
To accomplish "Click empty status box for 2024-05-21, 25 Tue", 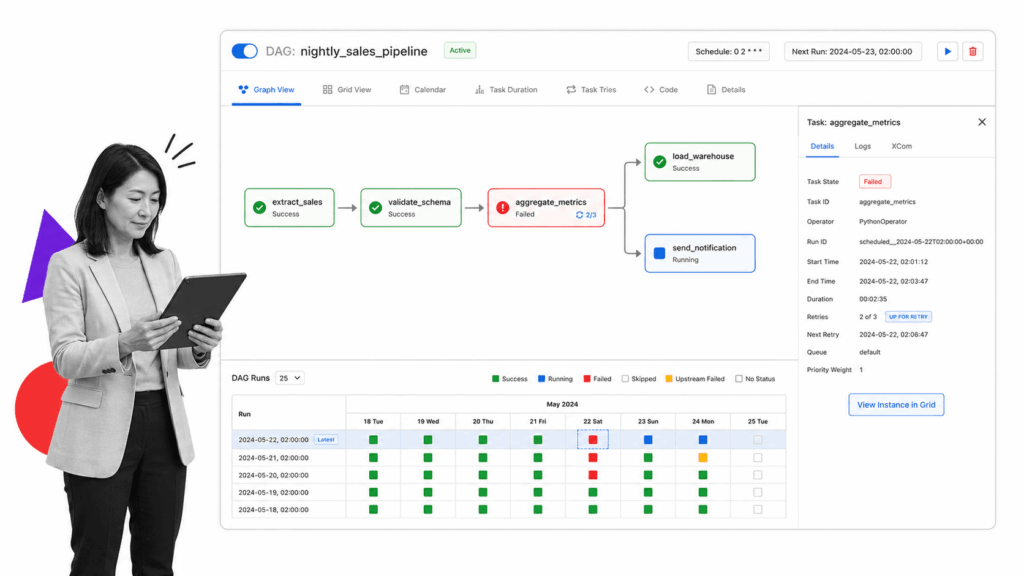I will (x=758, y=458).
